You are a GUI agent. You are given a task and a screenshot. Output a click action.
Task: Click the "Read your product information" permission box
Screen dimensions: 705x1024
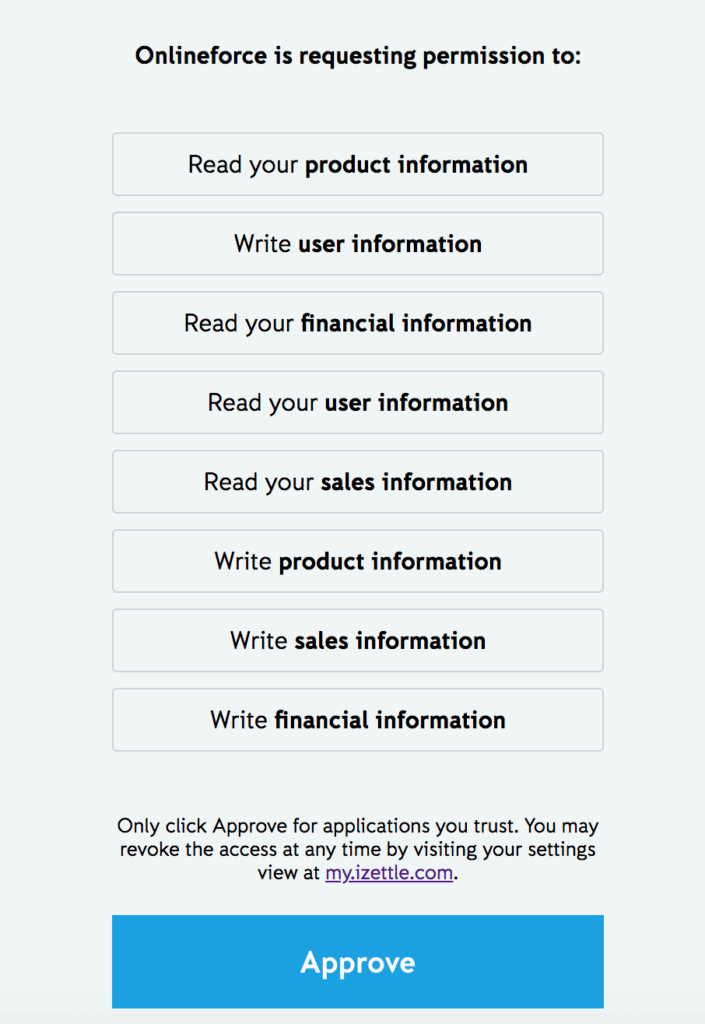[x=357, y=164]
